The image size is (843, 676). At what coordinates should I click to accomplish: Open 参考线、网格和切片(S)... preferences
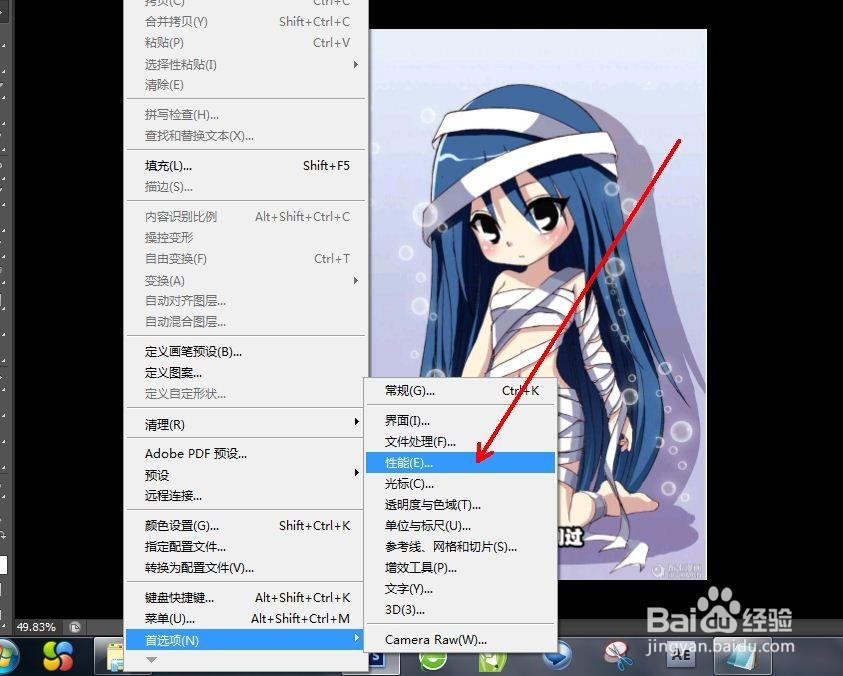[x=460, y=546]
